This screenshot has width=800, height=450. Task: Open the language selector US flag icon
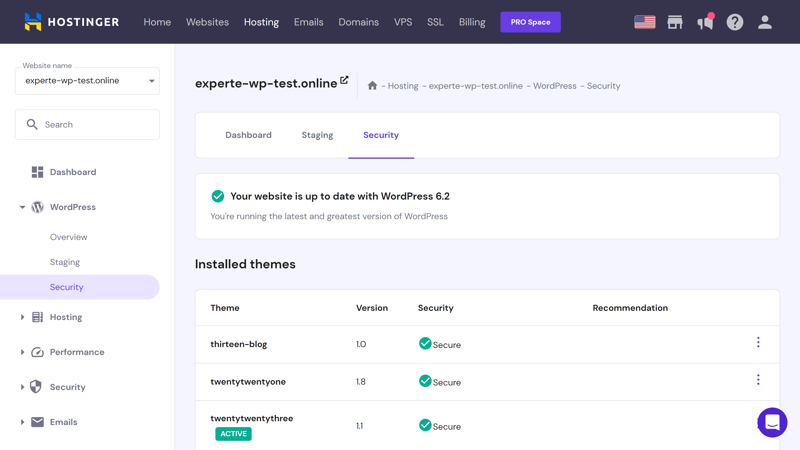pyautogui.click(x=644, y=22)
